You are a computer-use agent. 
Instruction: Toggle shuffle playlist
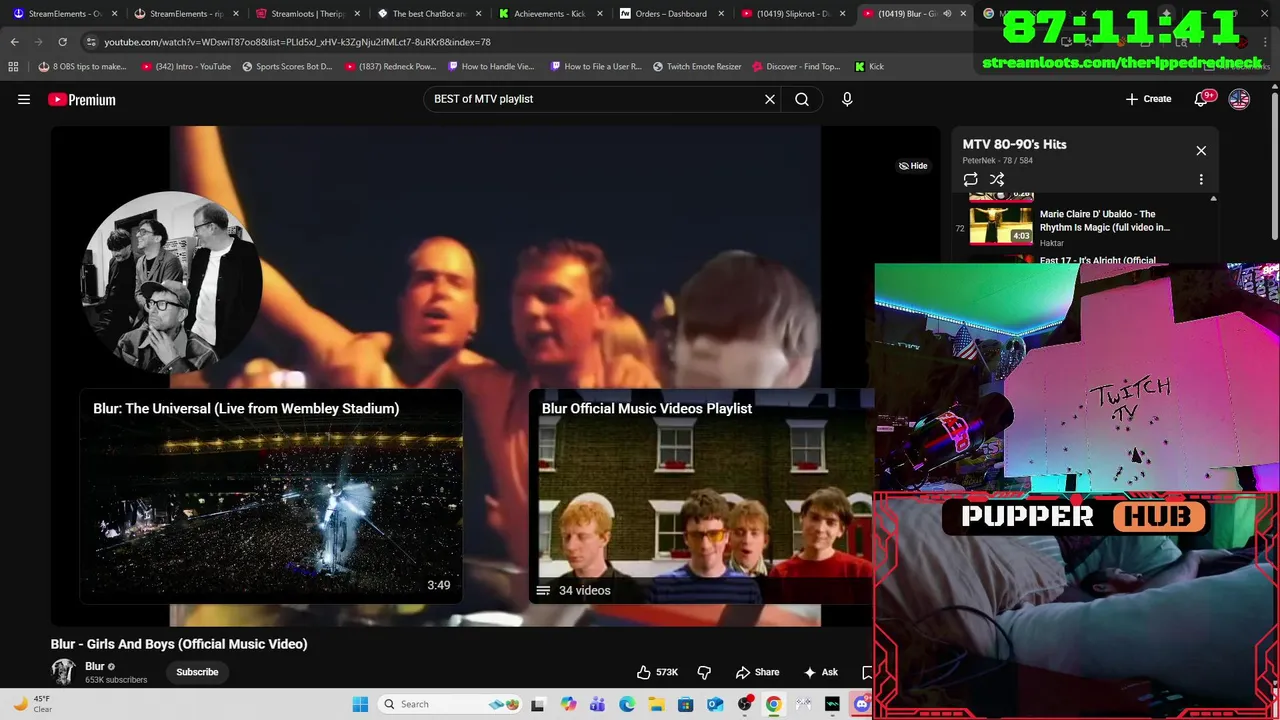(997, 180)
